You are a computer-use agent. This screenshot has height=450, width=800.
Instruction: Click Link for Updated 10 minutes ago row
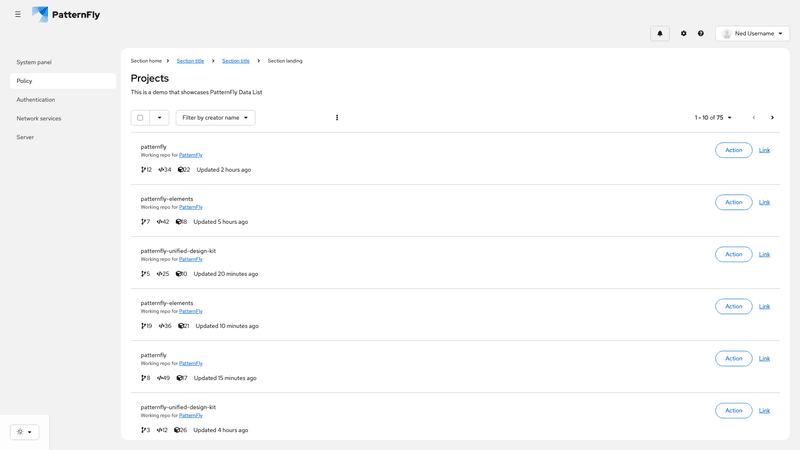pos(764,306)
